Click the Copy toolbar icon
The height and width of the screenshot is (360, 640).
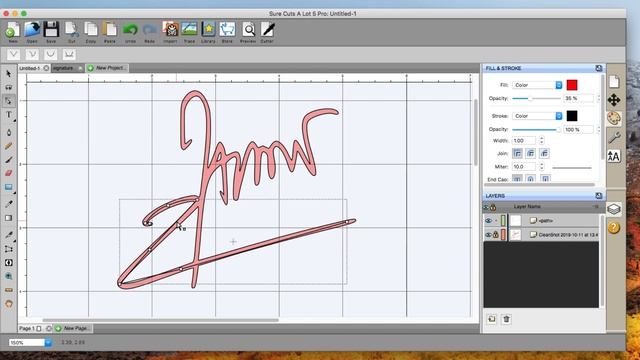(x=91, y=31)
